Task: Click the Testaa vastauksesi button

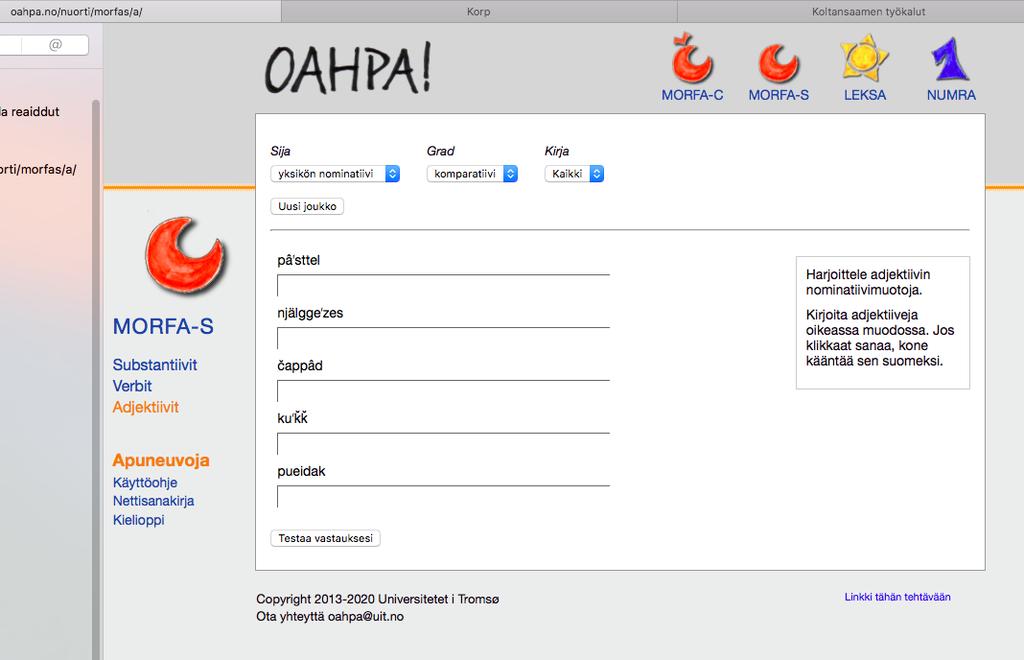Action: pos(325,538)
